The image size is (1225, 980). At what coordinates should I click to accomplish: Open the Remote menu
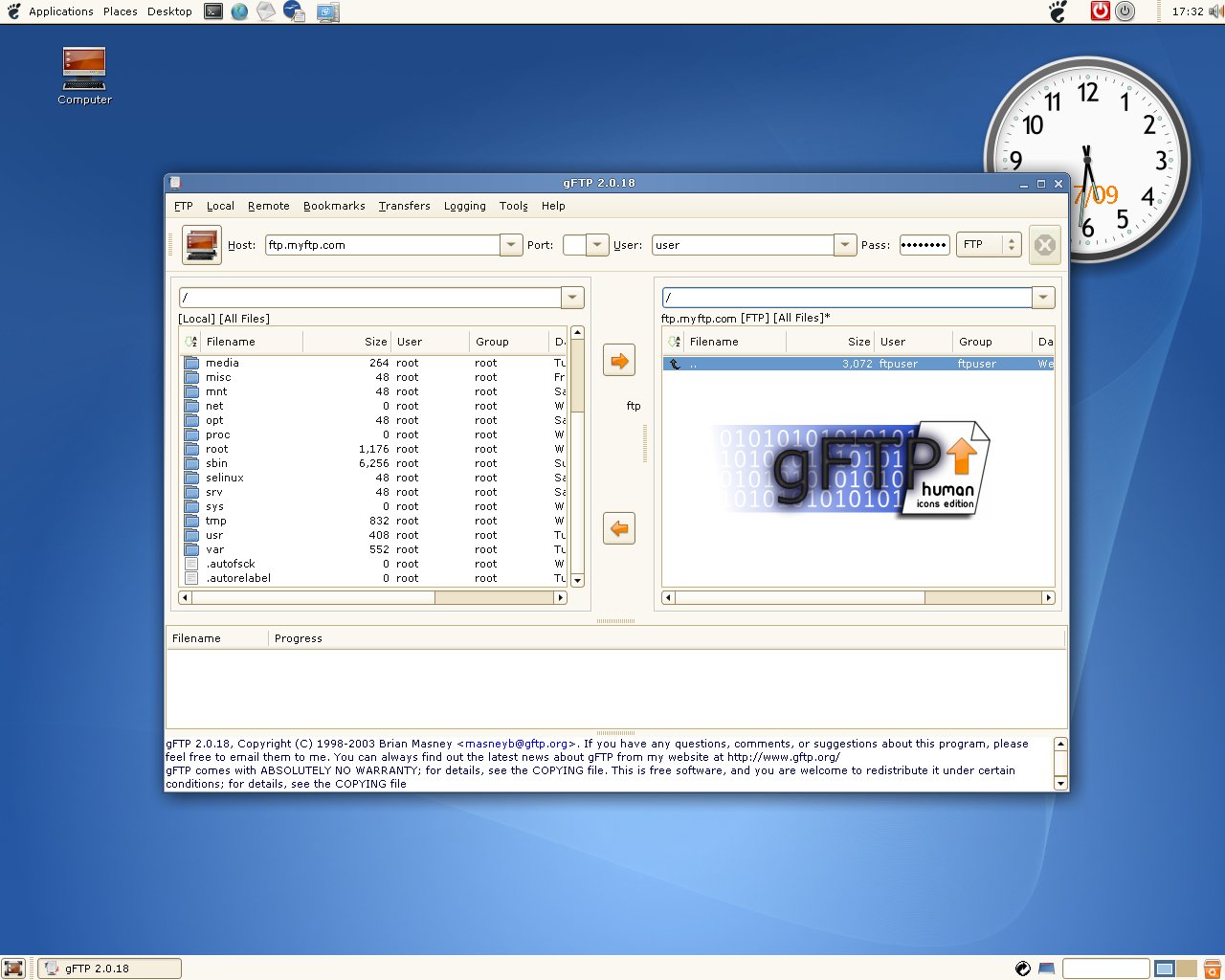click(268, 206)
